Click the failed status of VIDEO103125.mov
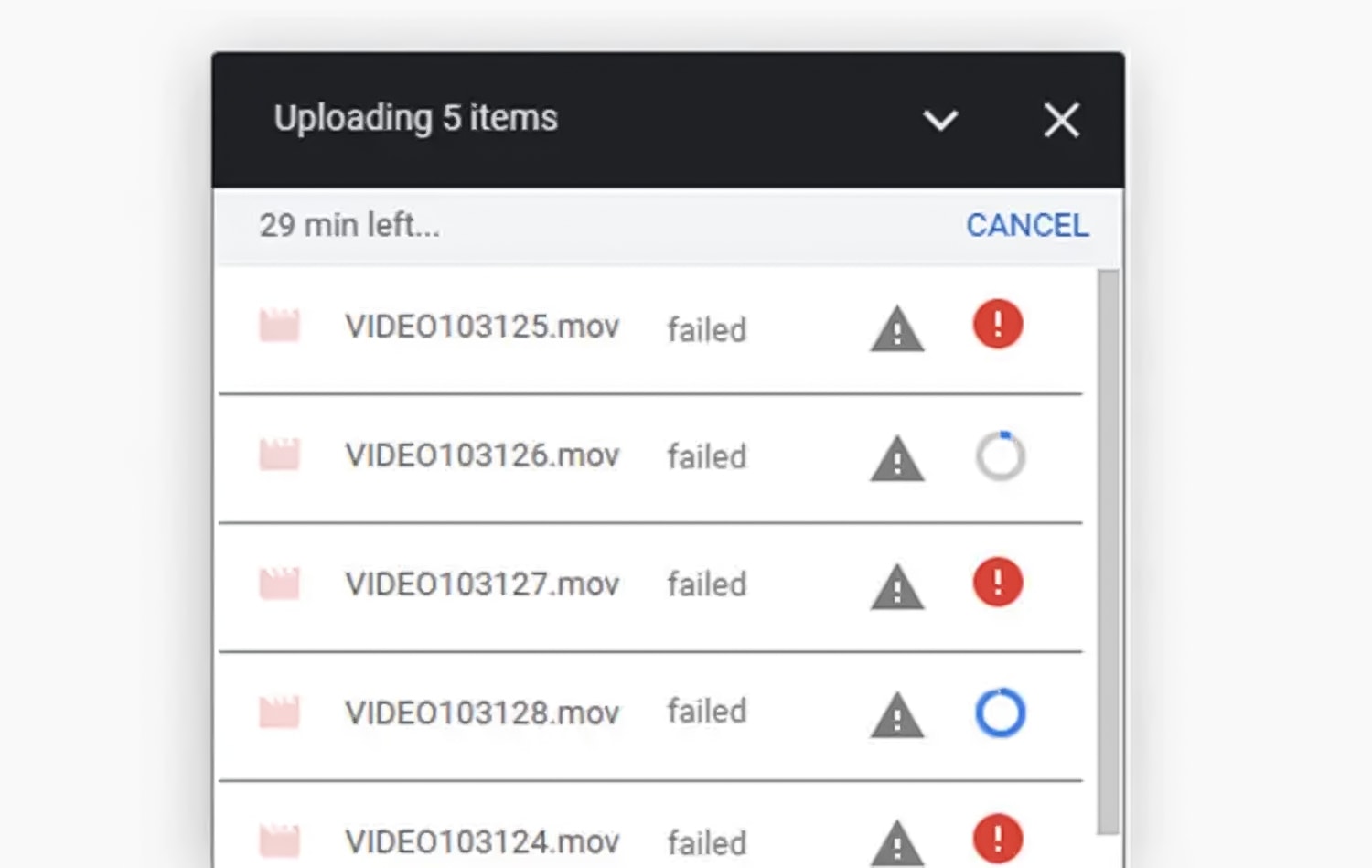Screen dimensions: 1372x868 pos(706,329)
